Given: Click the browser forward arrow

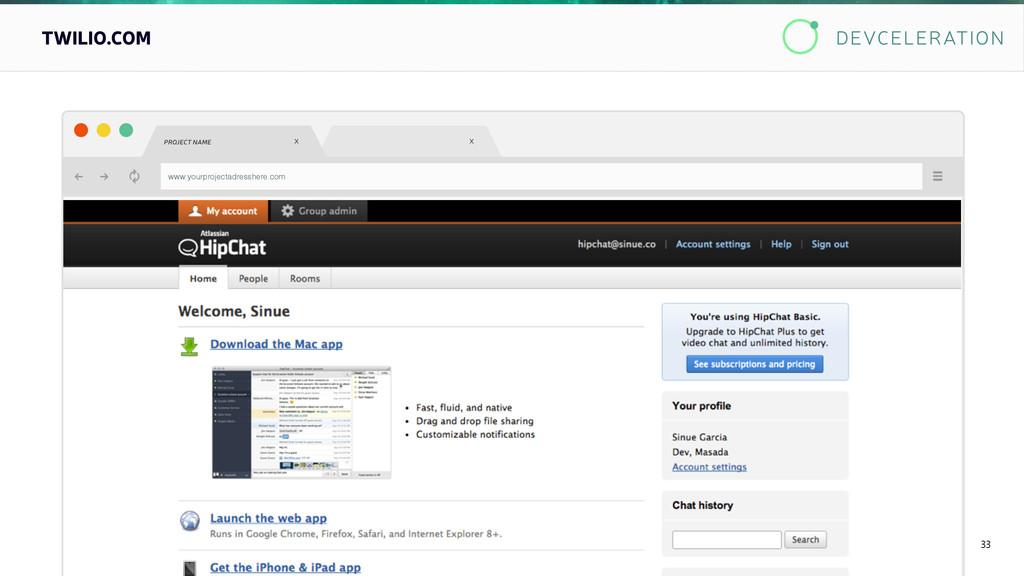Looking at the screenshot, I should pyautogui.click(x=104, y=176).
